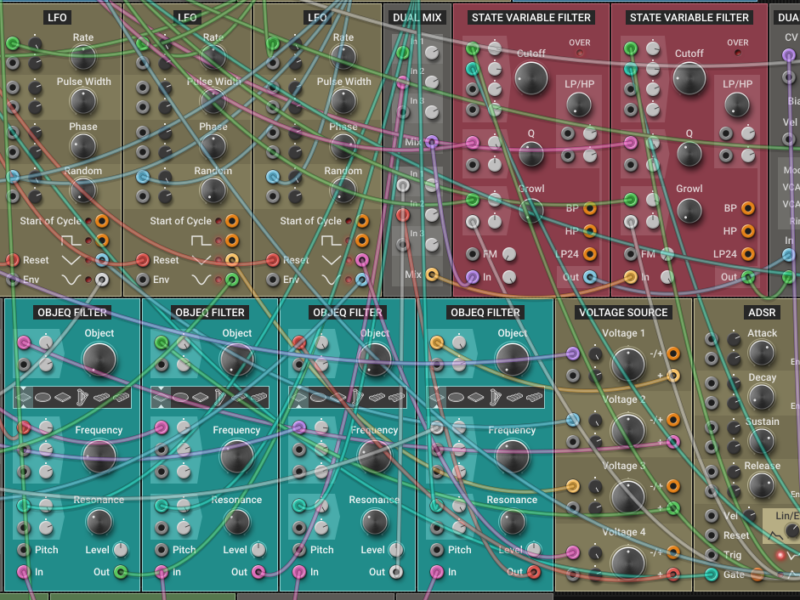Click the DUAL MIX module title
Screen dimensions: 800x600
click(417, 17)
